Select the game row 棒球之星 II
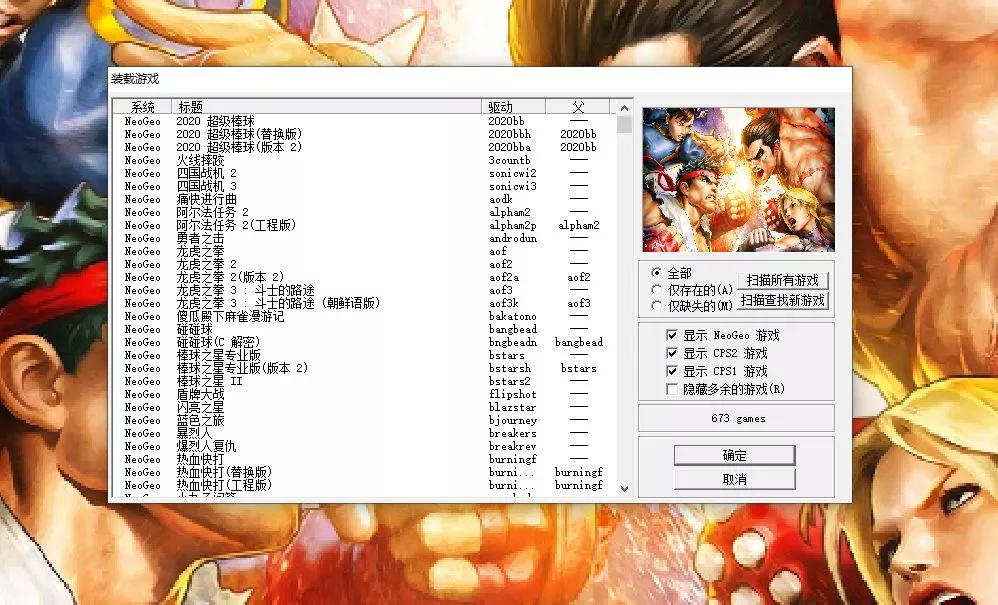998x605 pixels. (365, 381)
